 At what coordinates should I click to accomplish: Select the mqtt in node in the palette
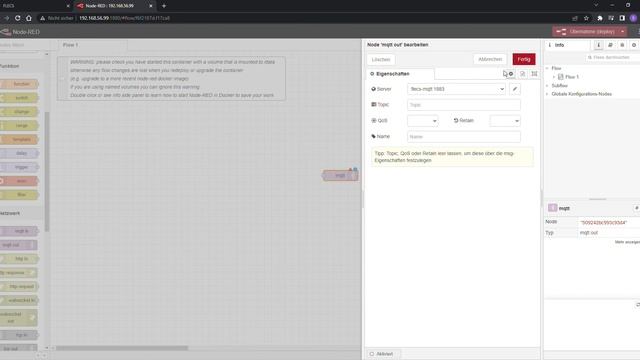19,231
